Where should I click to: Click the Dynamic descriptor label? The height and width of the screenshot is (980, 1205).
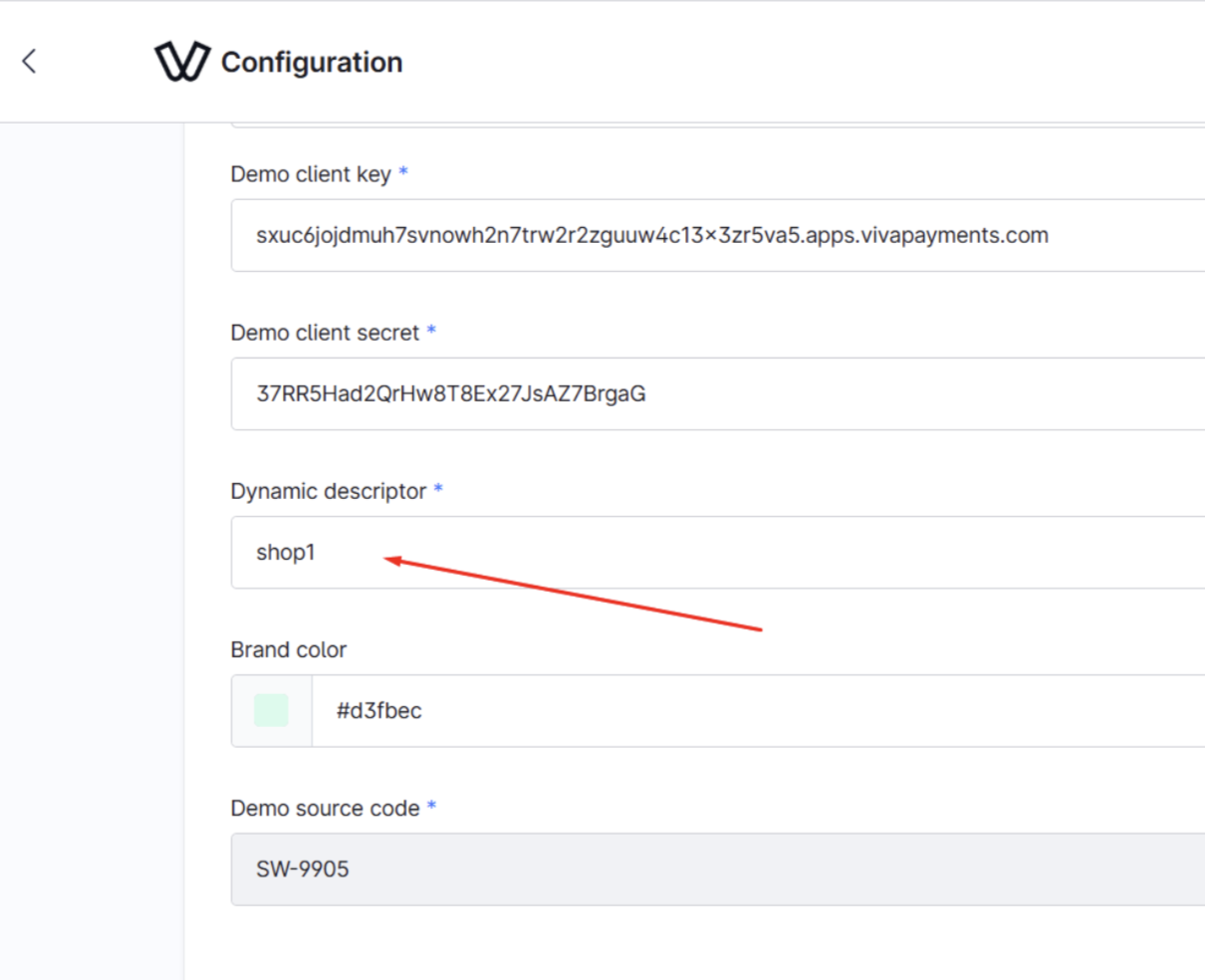pos(329,491)
